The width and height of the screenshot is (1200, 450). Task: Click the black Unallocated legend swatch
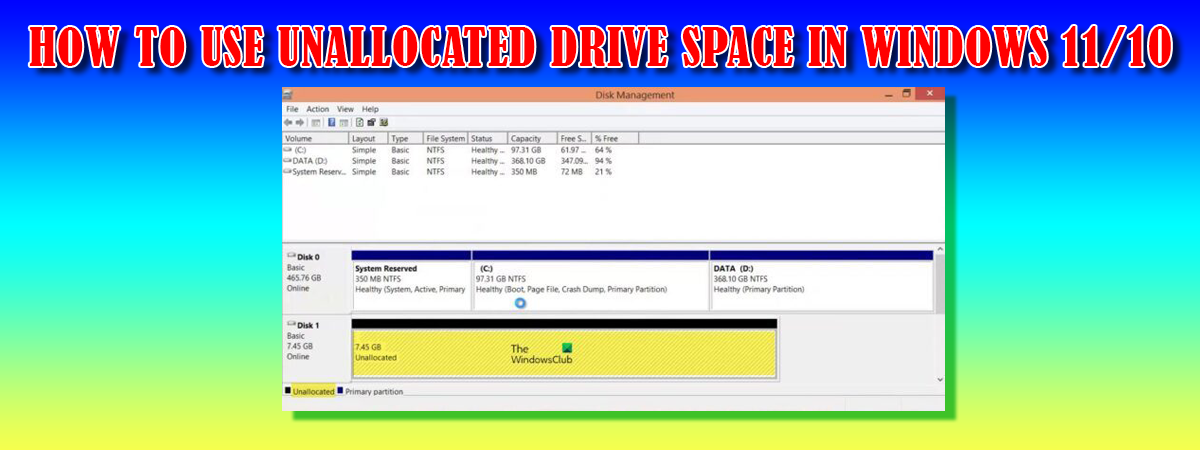tap(288, 391)
